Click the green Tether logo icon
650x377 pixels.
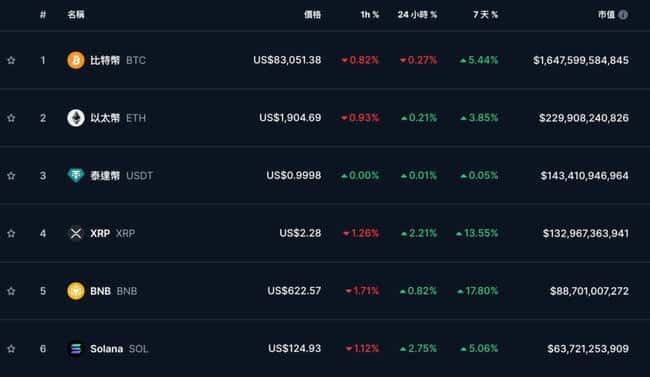point(76,175)
